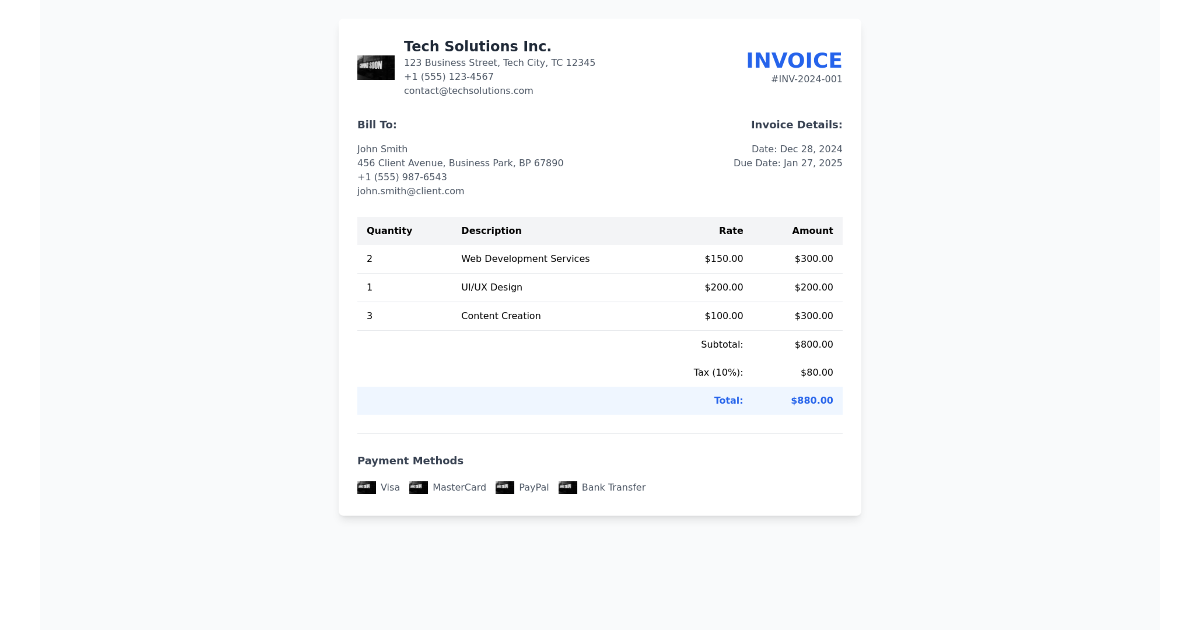Click the highlighted Total row

point(600,400)
